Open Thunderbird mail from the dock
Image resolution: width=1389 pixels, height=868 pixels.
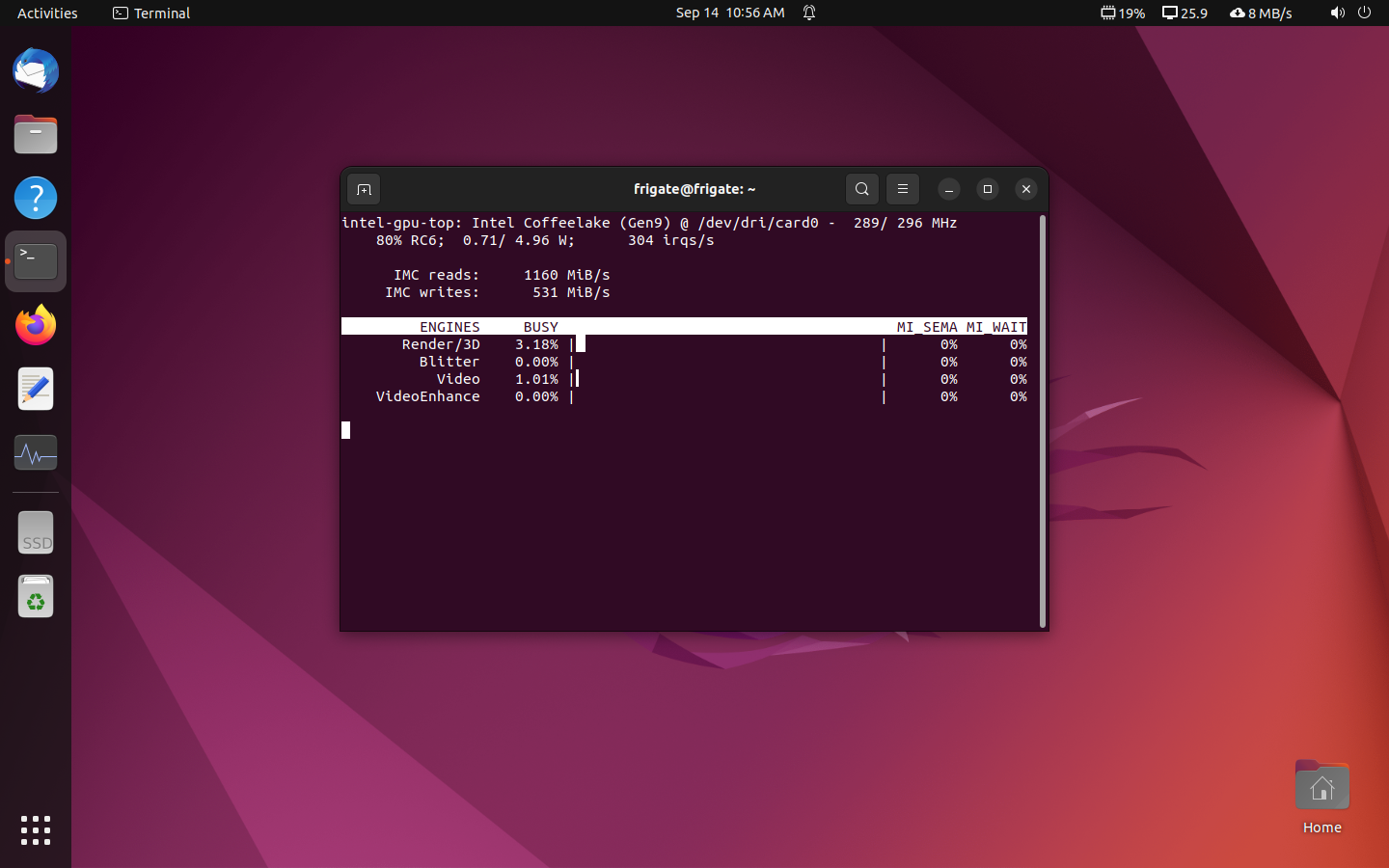click(35, 70)
